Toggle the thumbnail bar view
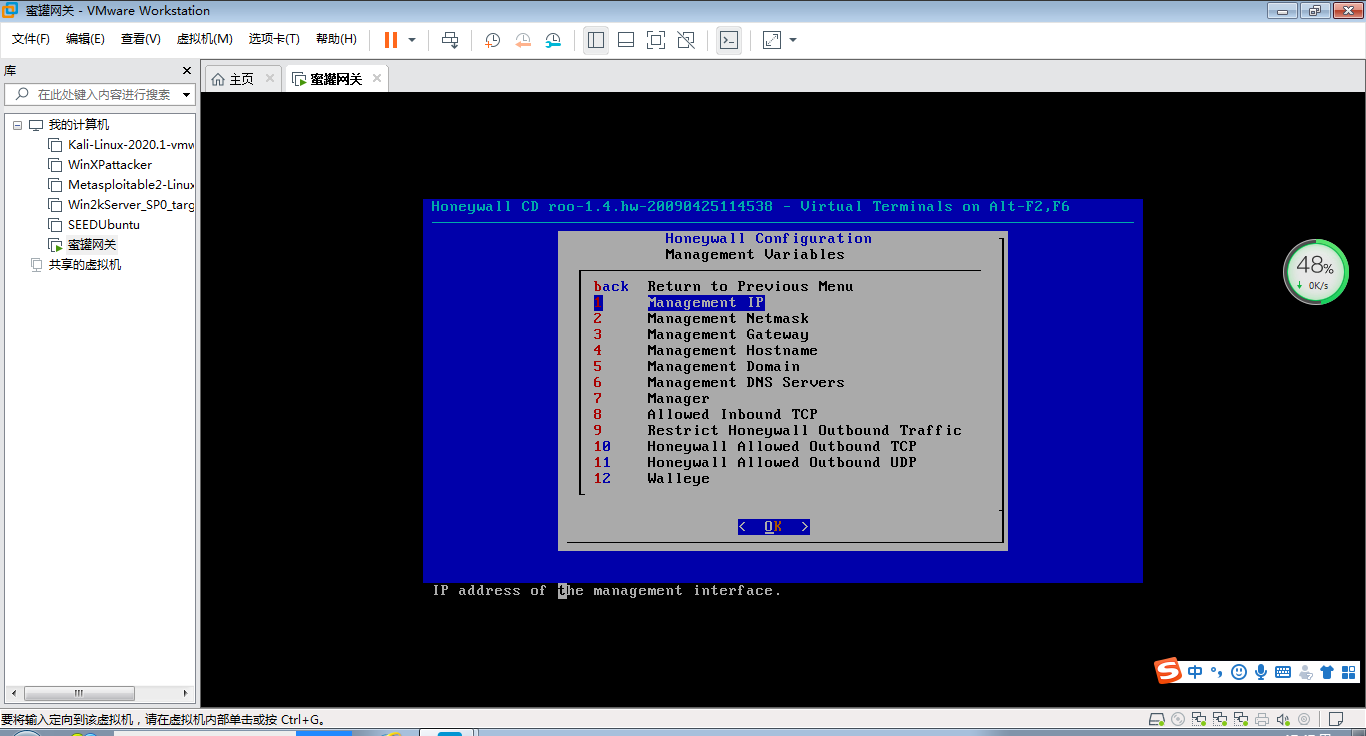 [x=626, y=40]
